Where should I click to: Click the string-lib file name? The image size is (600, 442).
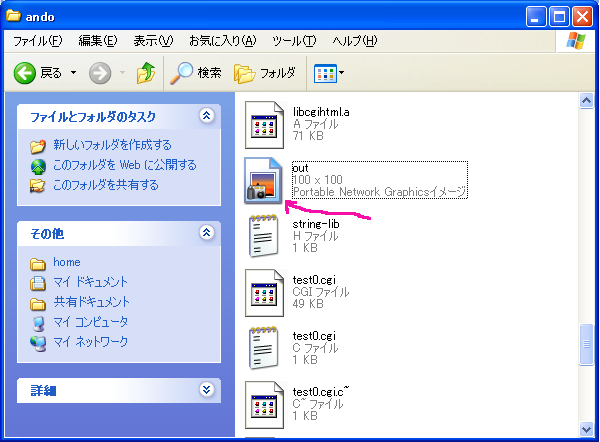point(316,224)
